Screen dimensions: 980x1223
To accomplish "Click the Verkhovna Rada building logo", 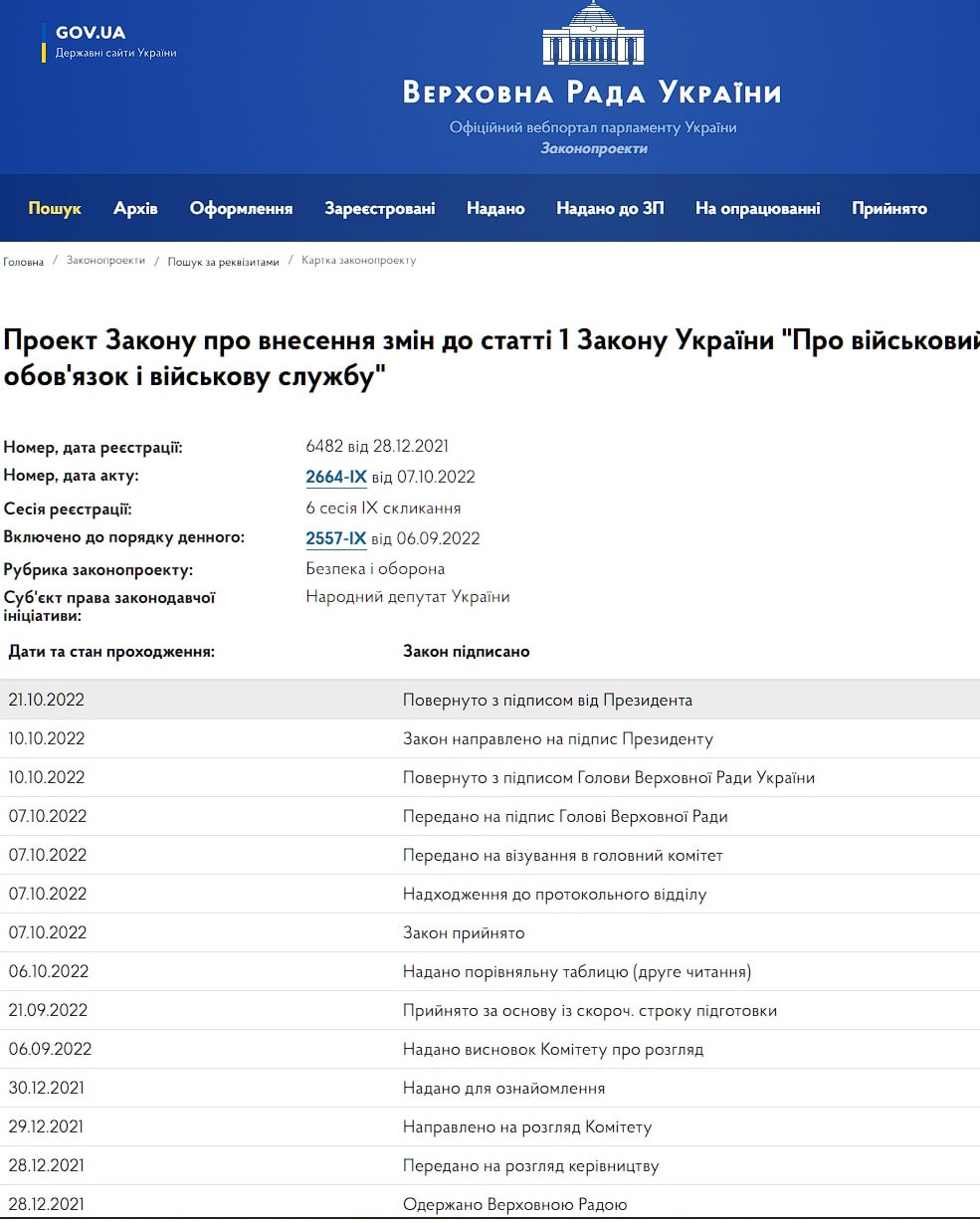I will [x=593, y=34].
